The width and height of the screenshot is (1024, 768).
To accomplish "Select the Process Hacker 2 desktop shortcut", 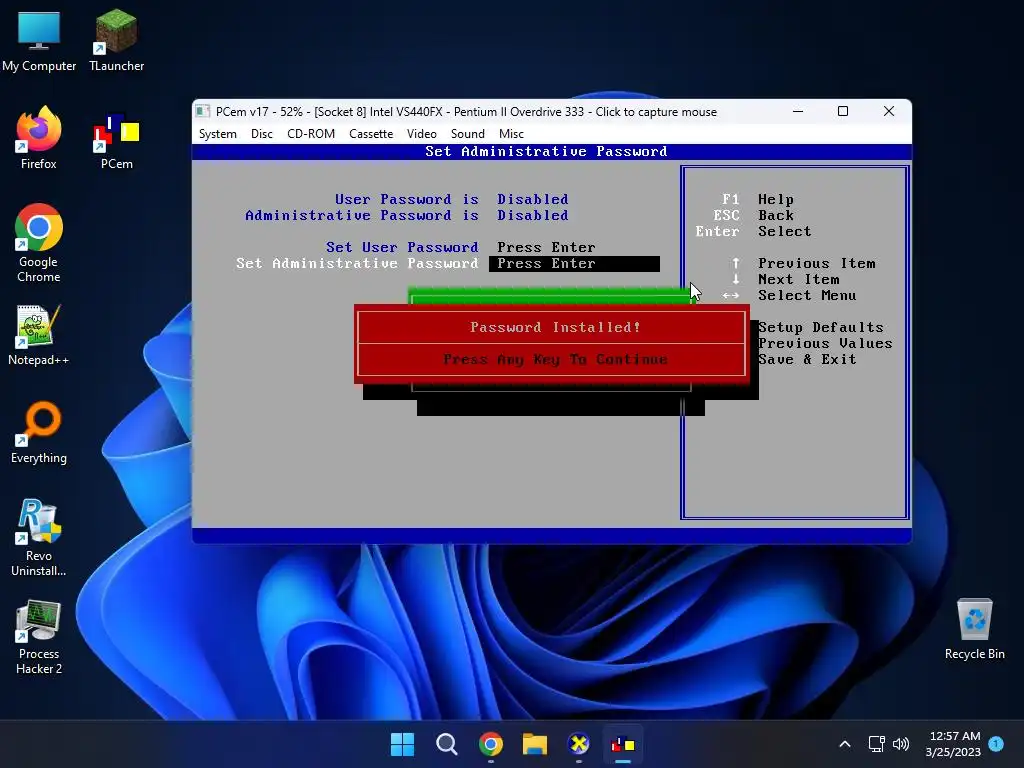I will pyautogui.click(x=39, y=637).
